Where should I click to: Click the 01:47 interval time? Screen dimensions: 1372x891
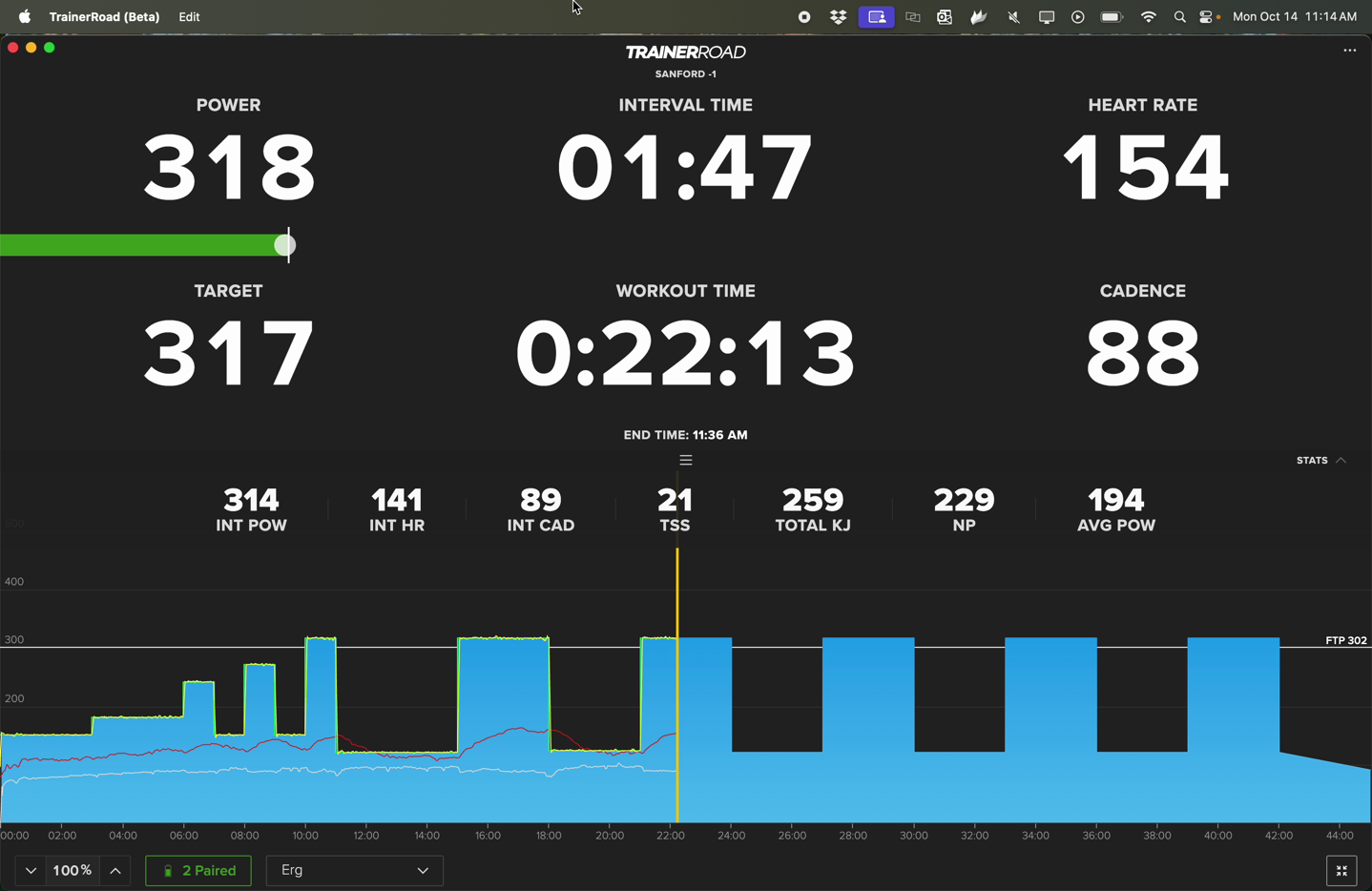click(x=686, y=168)
